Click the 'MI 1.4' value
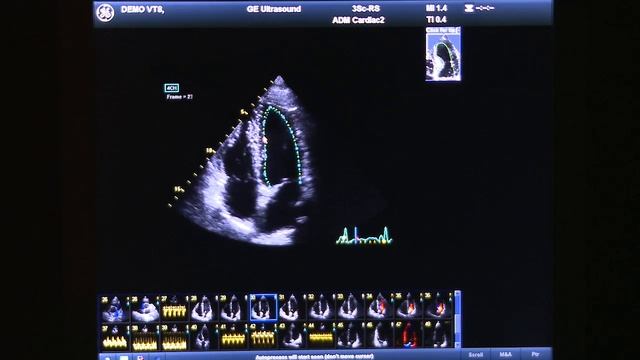Screen dimensions: 640x360 coord(436,8)
